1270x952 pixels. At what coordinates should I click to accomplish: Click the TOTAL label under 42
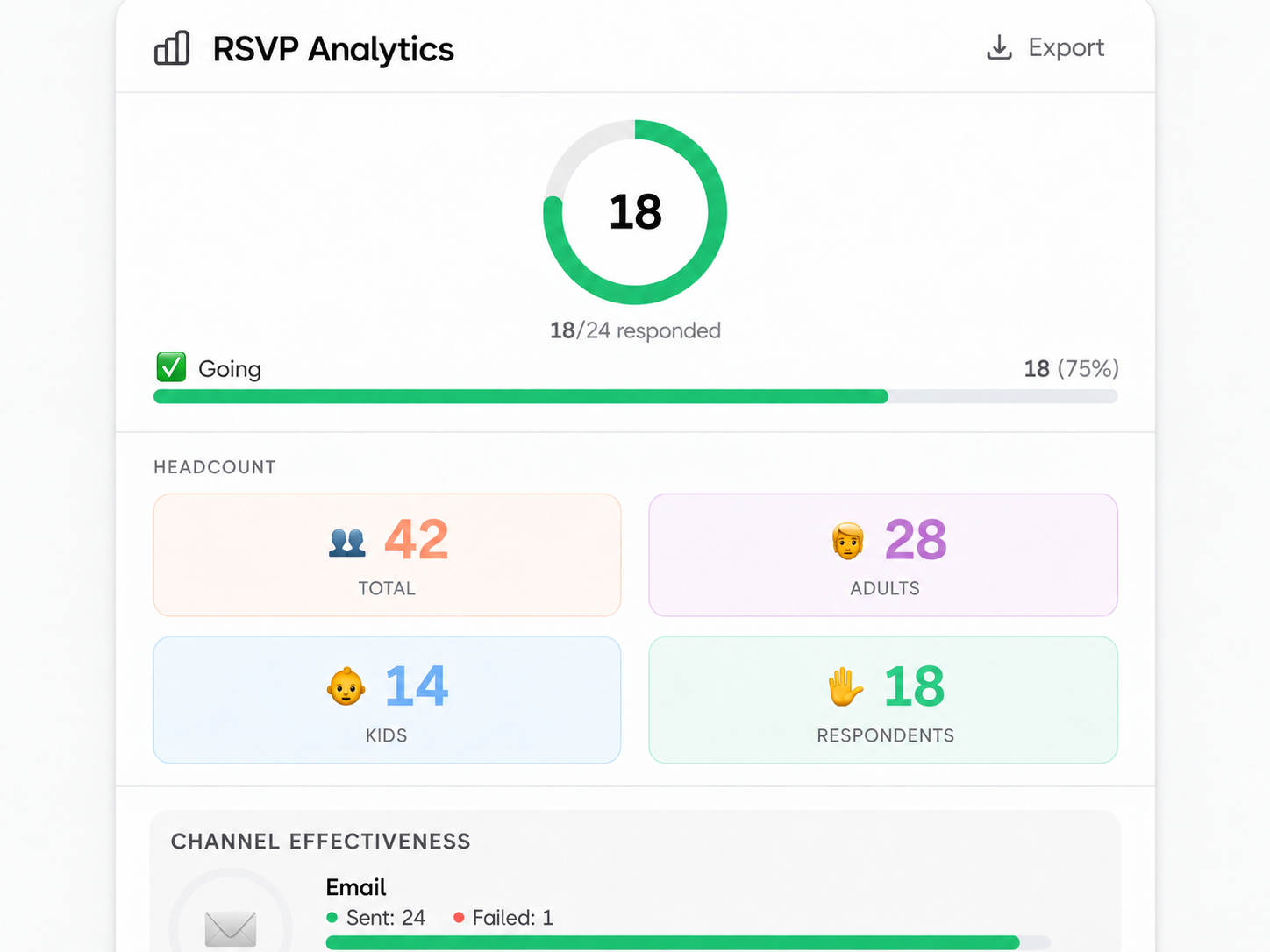(x=387, y=588)
